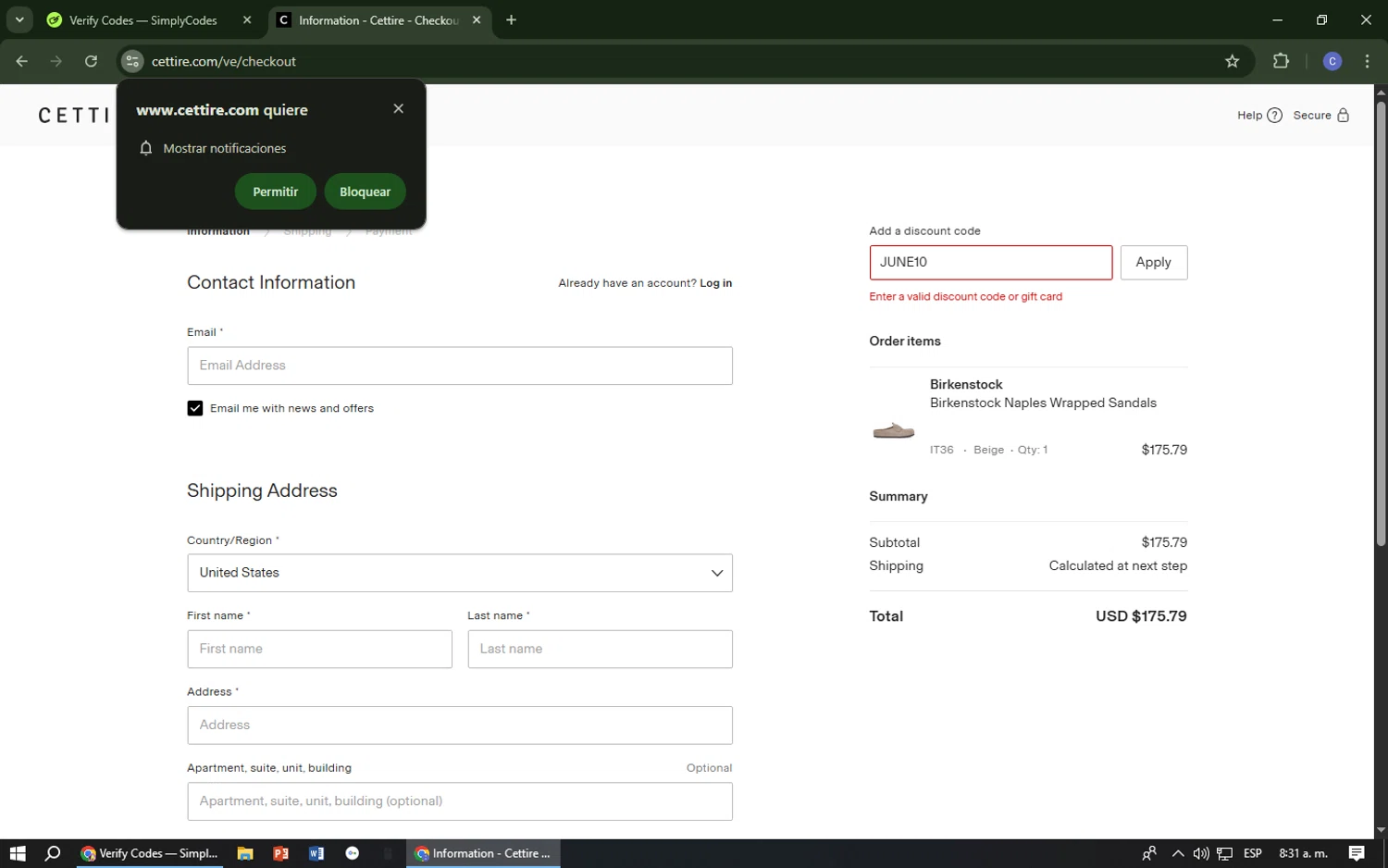The width and height of the screenshot is (1388, 868).
Task: Click the network tray icon
Action: pyautogui.click(x=1225, y=853)
